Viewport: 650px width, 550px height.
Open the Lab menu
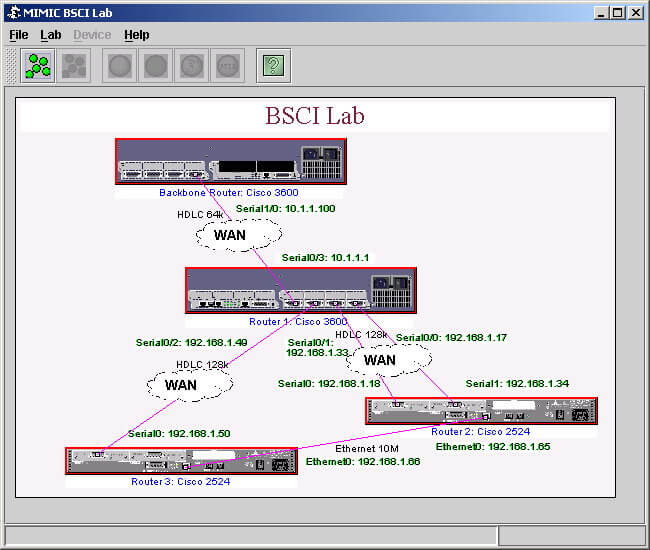coord(51,35)
